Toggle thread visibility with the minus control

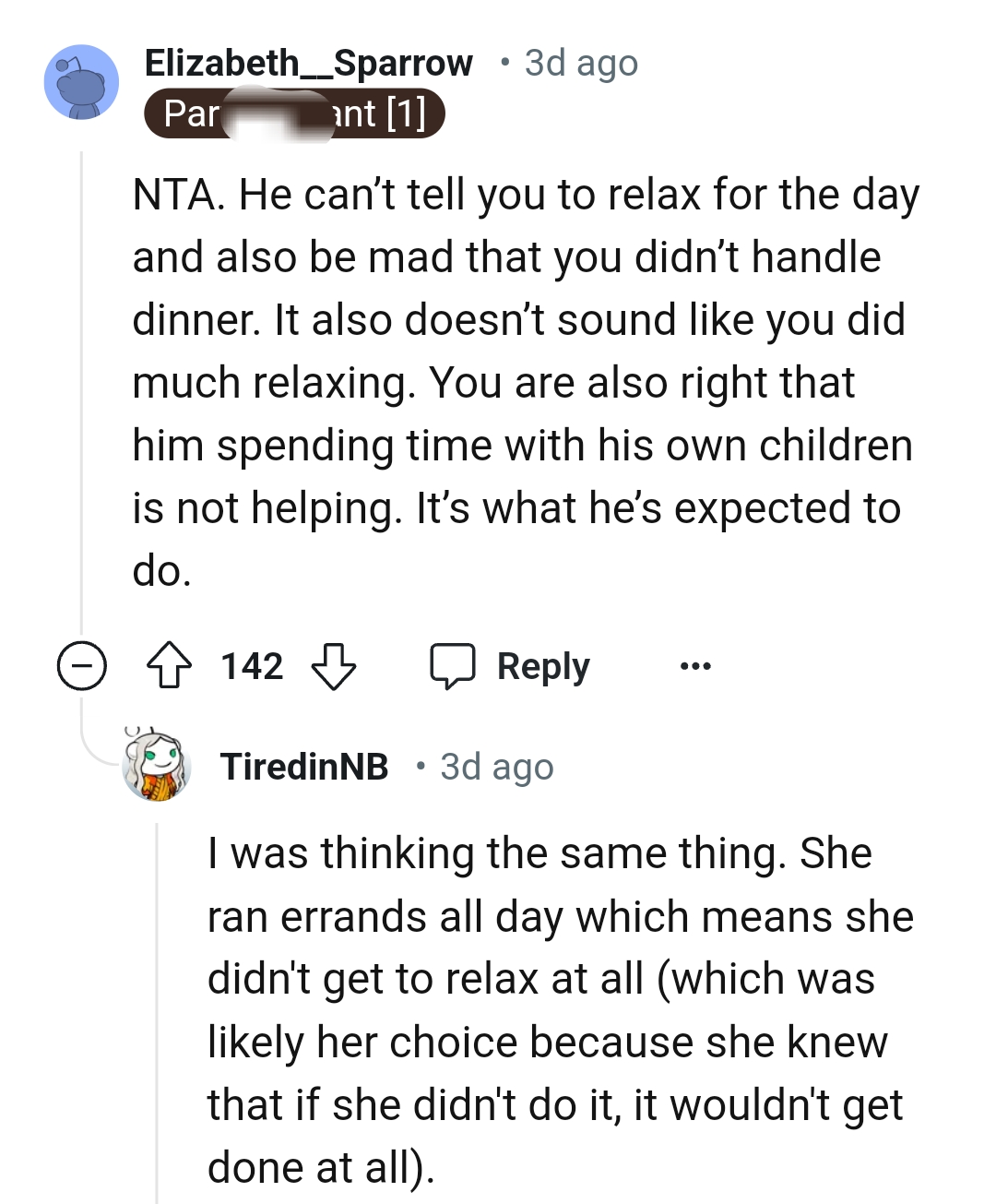[x=81, y=665]
